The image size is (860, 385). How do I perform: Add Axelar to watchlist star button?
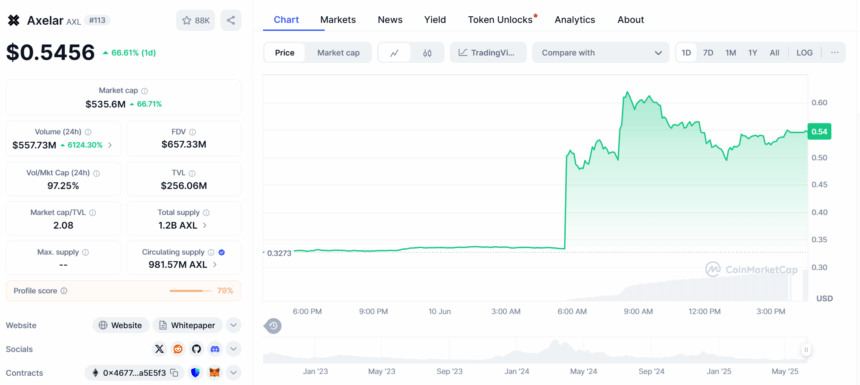click(196, 20)
